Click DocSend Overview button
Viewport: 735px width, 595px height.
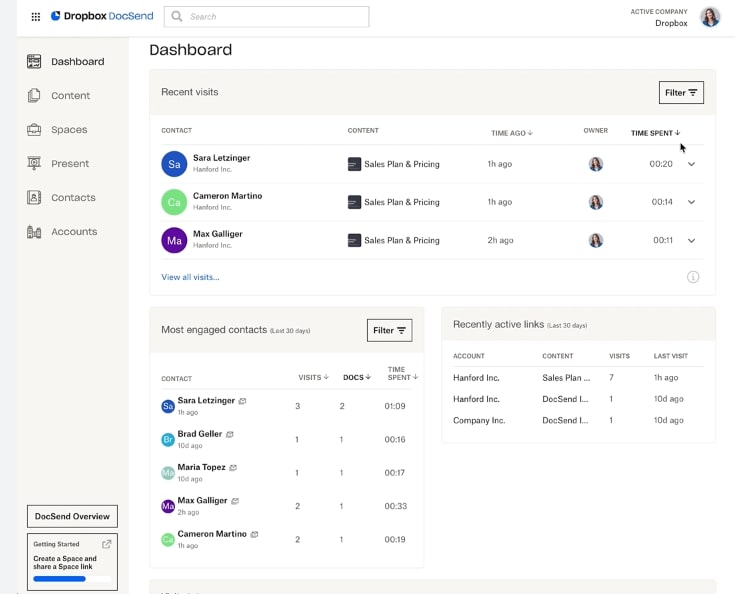[x=72, y=516]
